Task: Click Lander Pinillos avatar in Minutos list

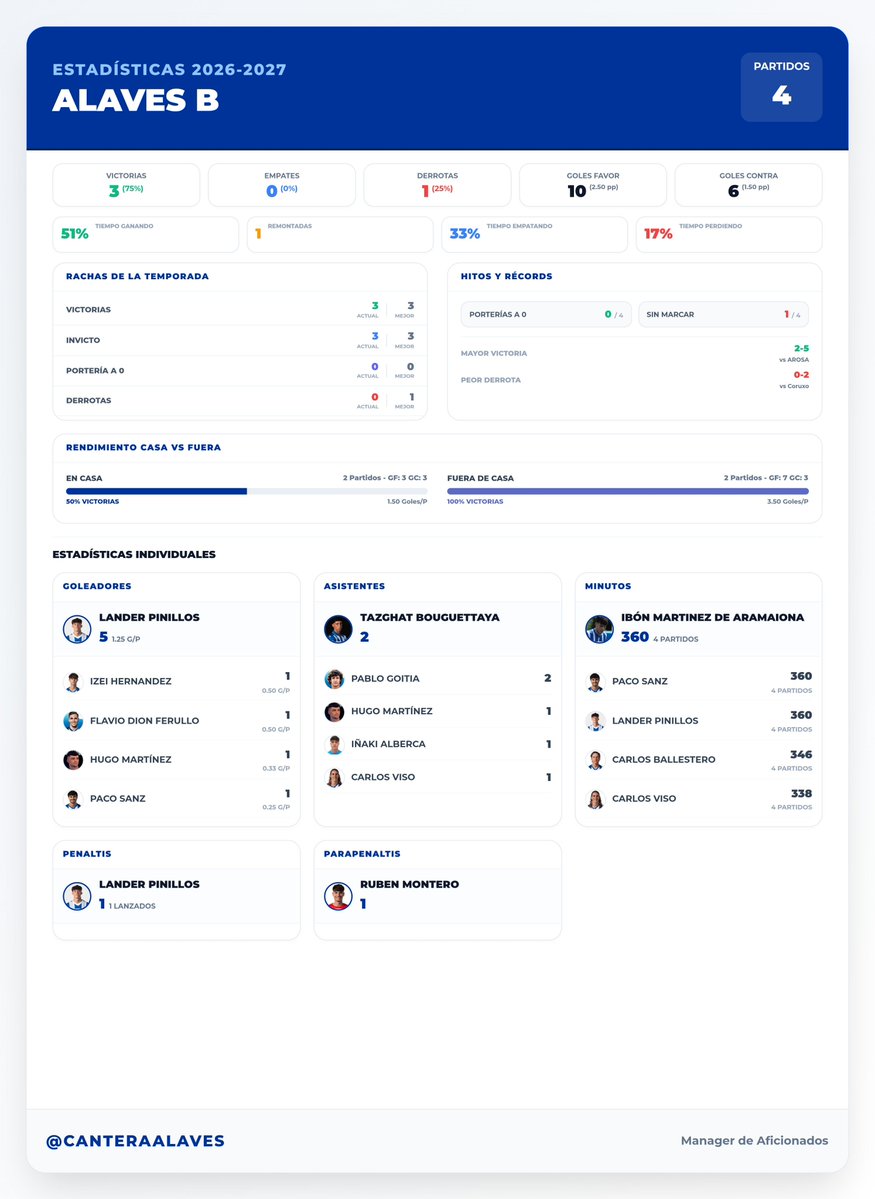Action: (595, 720)
